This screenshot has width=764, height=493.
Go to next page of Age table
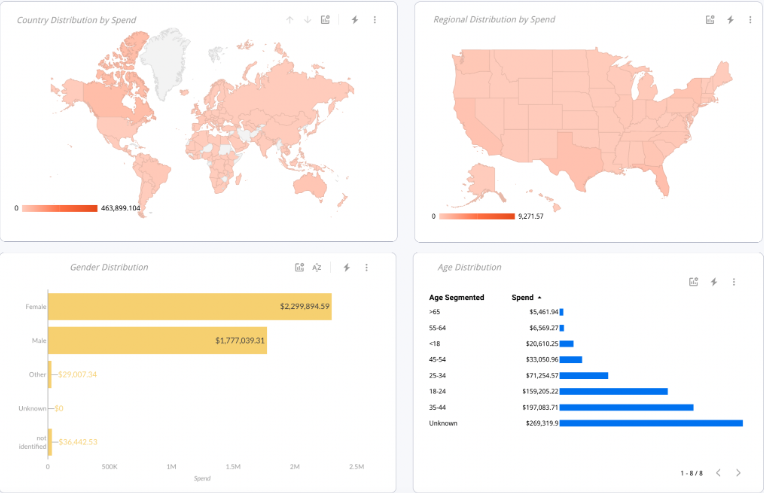738,473
